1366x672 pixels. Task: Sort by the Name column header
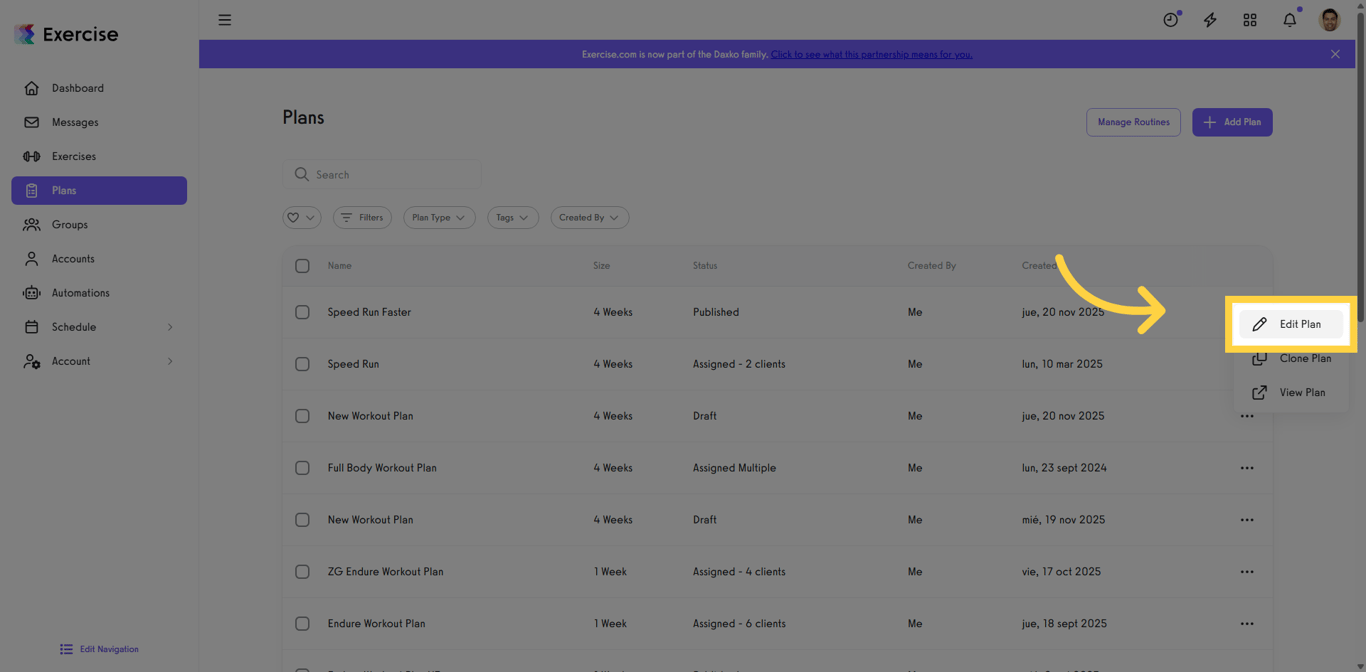pyautogui.click(x=339, y=266)
